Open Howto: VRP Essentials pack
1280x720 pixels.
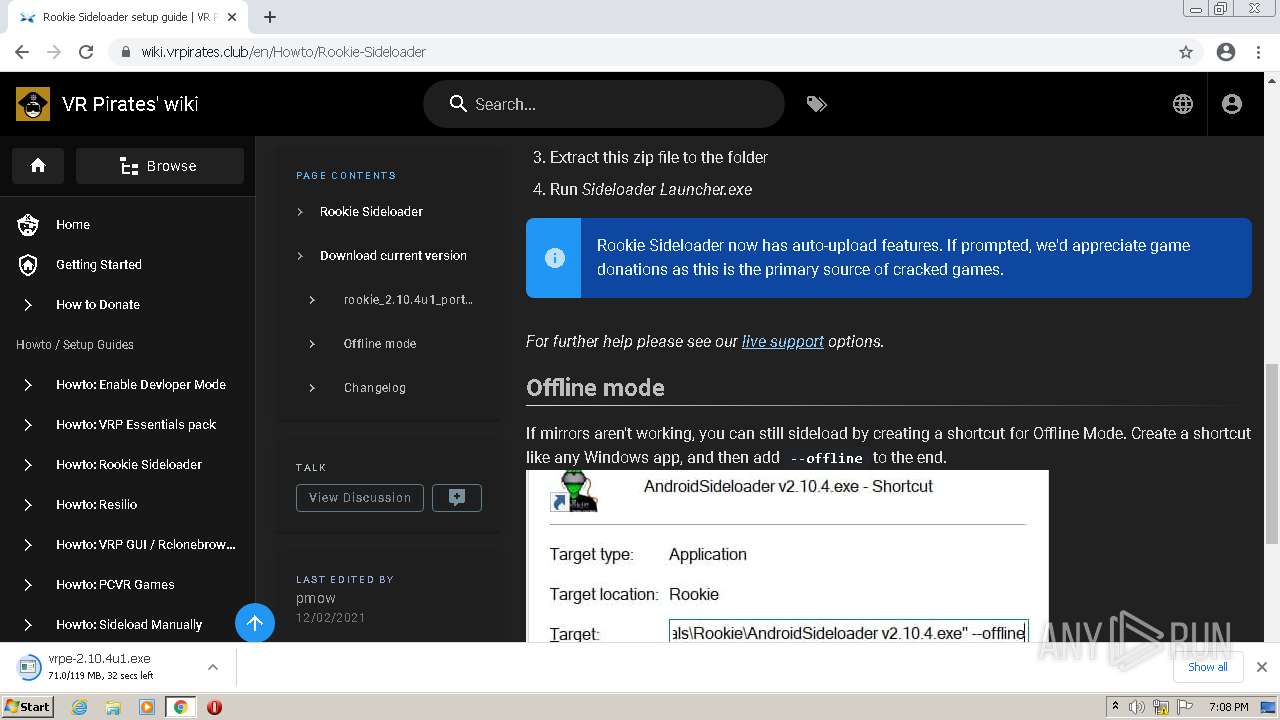(136, 425)
